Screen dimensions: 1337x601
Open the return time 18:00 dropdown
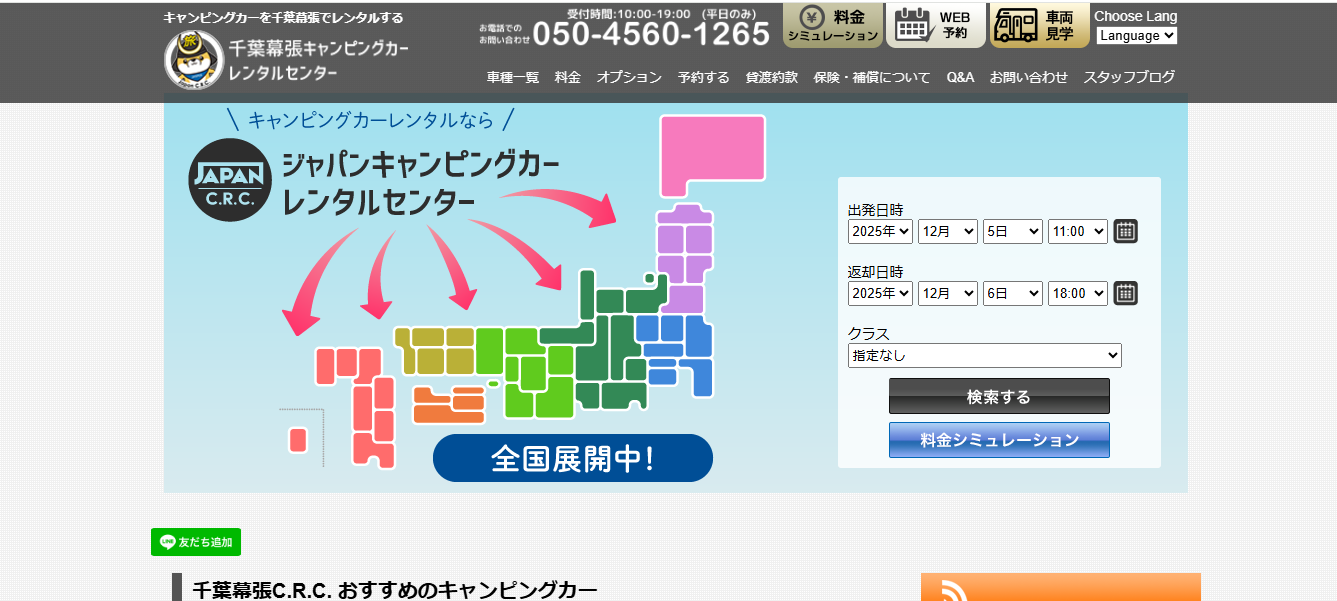[x=1077, y=293]
